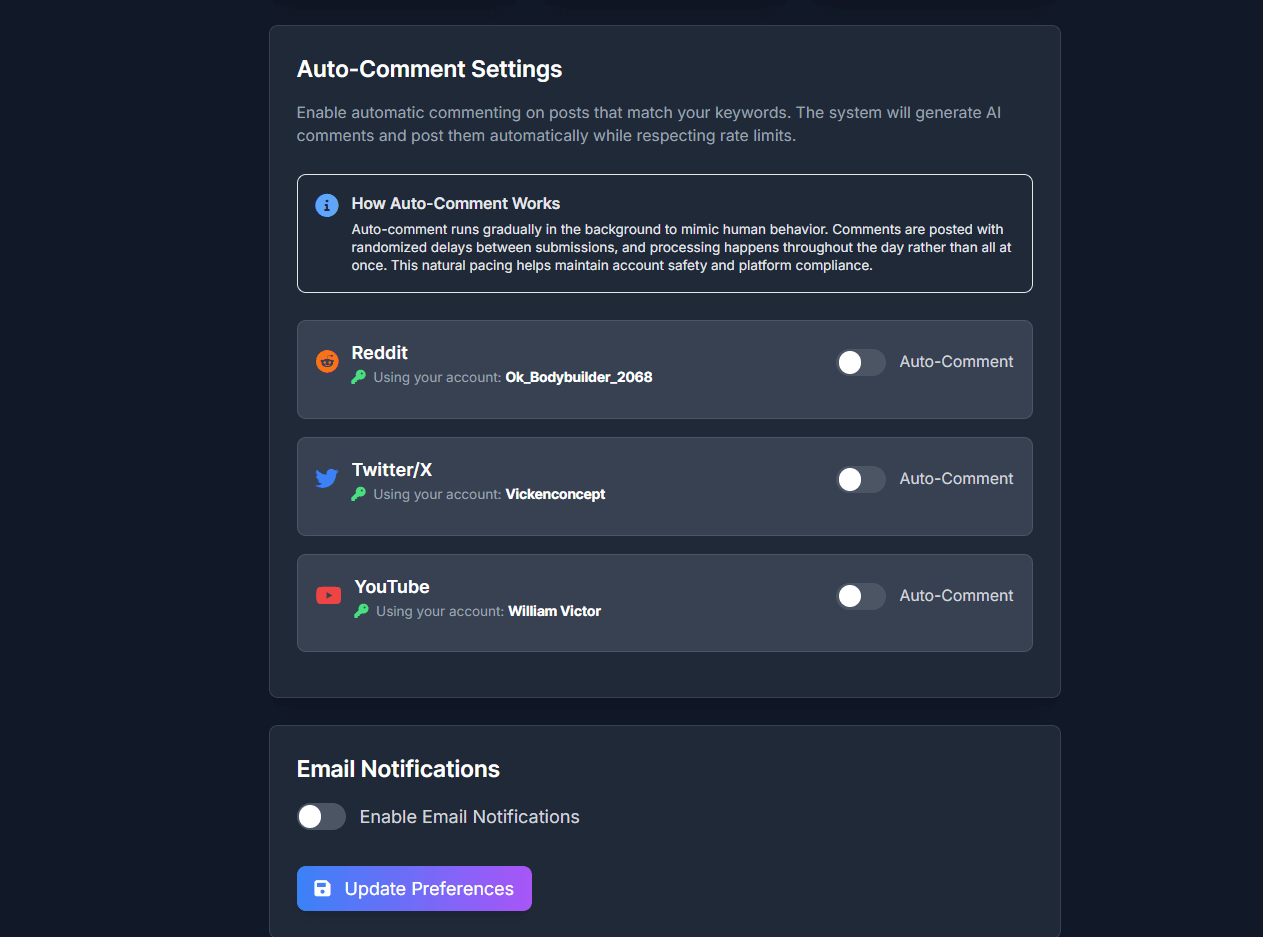Screen dimensions: 1263x937
Task: Click the 'How Auto-Comment Works' title
Action: click(455, 203)
